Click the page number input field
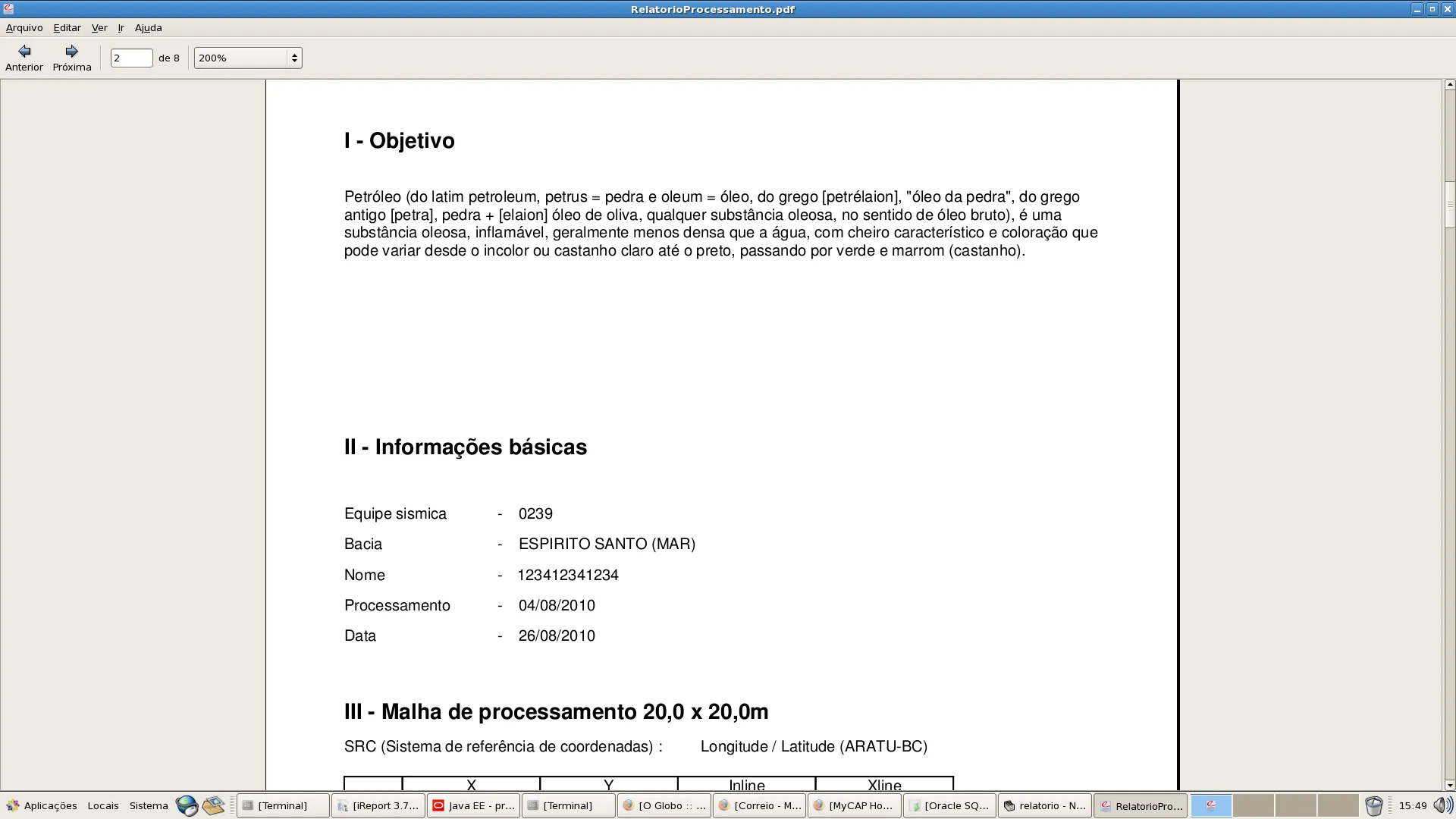The image size is (1456, 819). click(131, 58)
